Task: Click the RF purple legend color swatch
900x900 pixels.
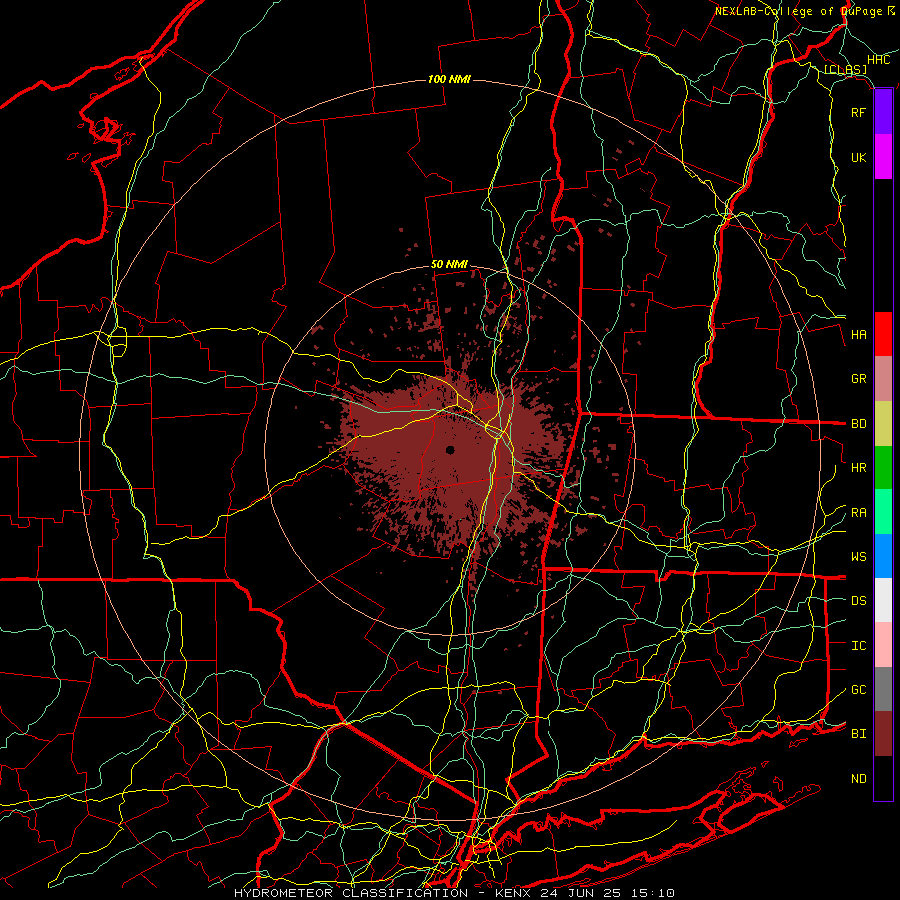Action: pyautogui.click(x=883, y=112)
